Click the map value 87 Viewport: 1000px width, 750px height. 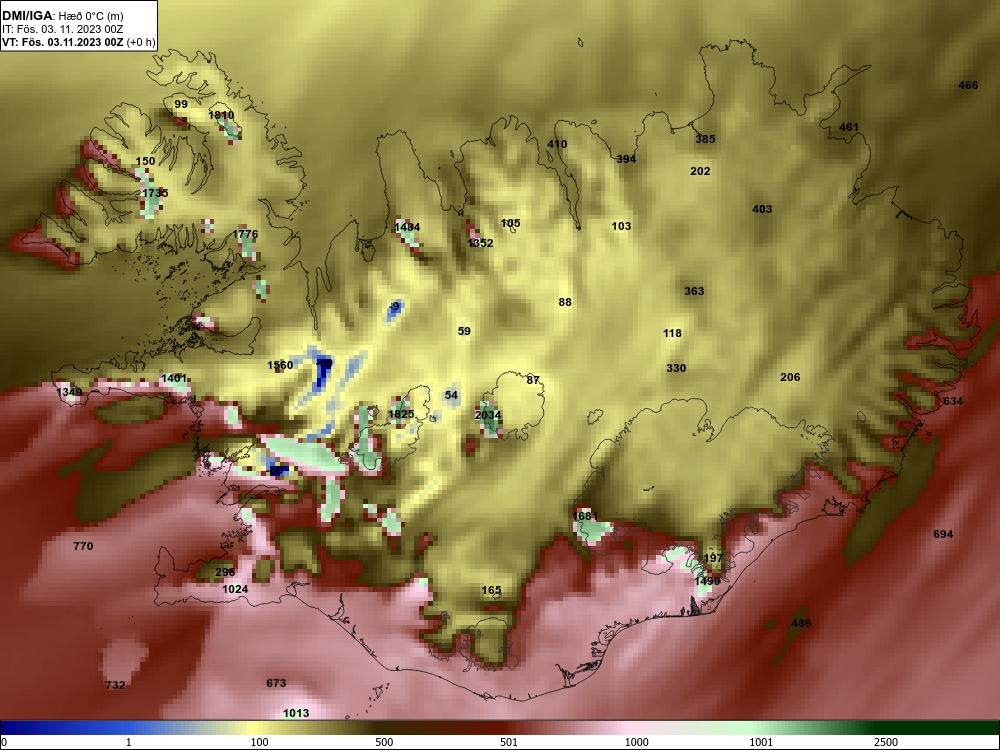click(533, 381)
